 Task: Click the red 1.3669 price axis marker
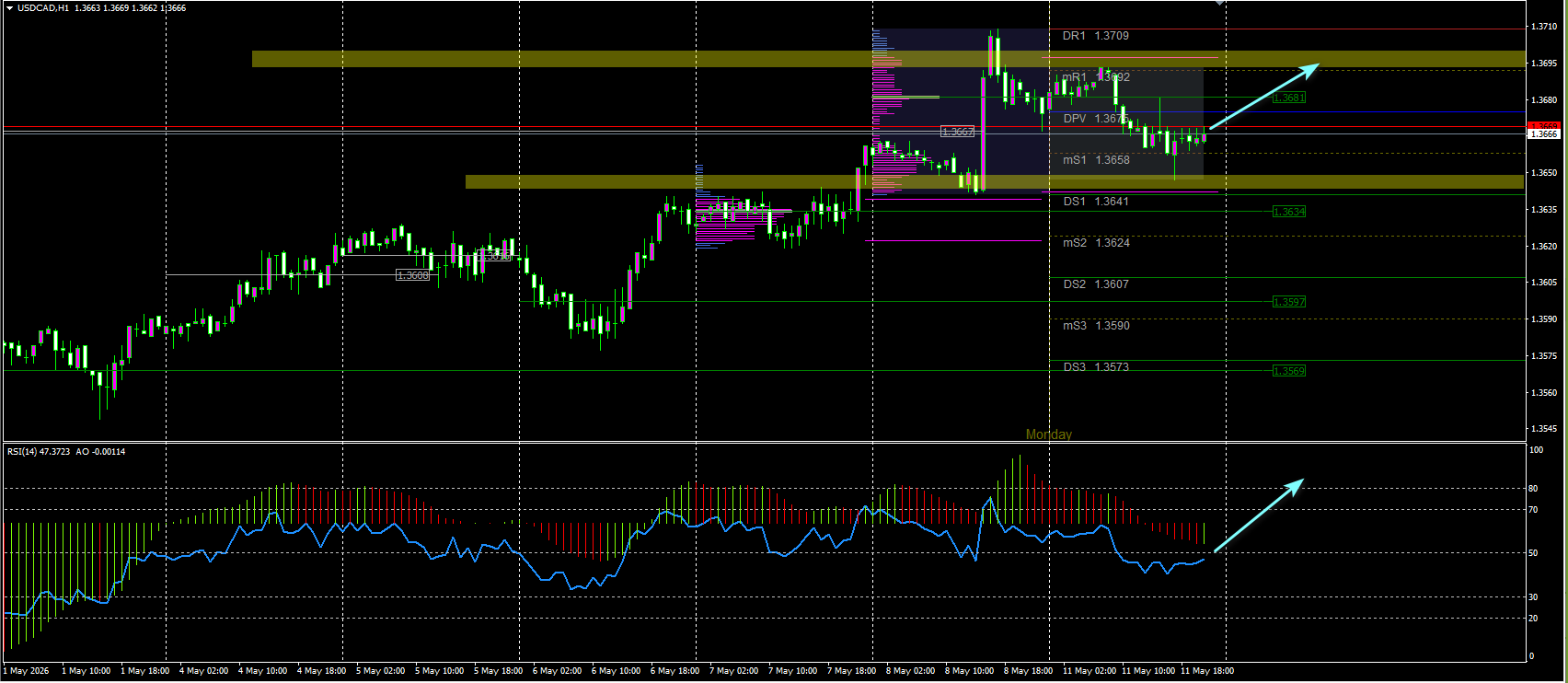[1543, 125]
